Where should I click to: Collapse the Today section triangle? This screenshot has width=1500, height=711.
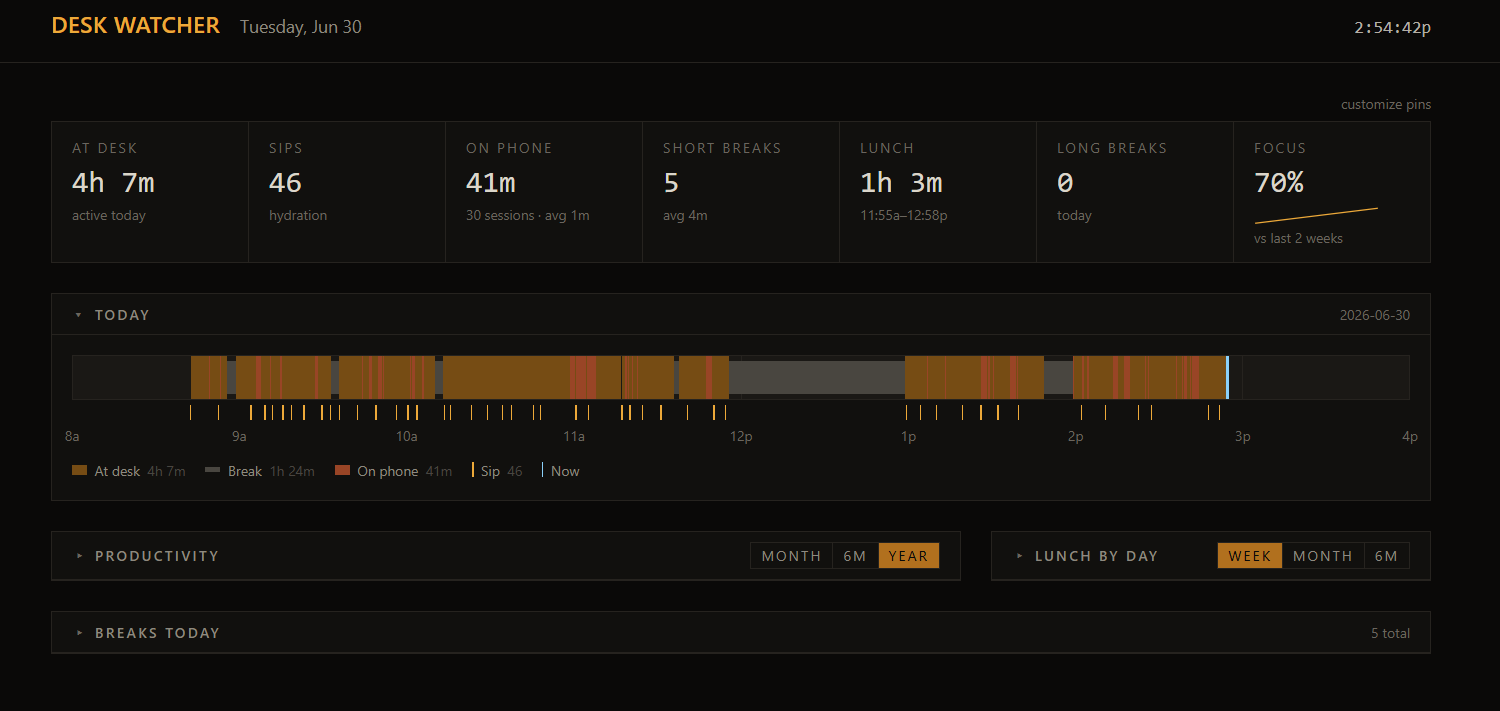[79, 315]
